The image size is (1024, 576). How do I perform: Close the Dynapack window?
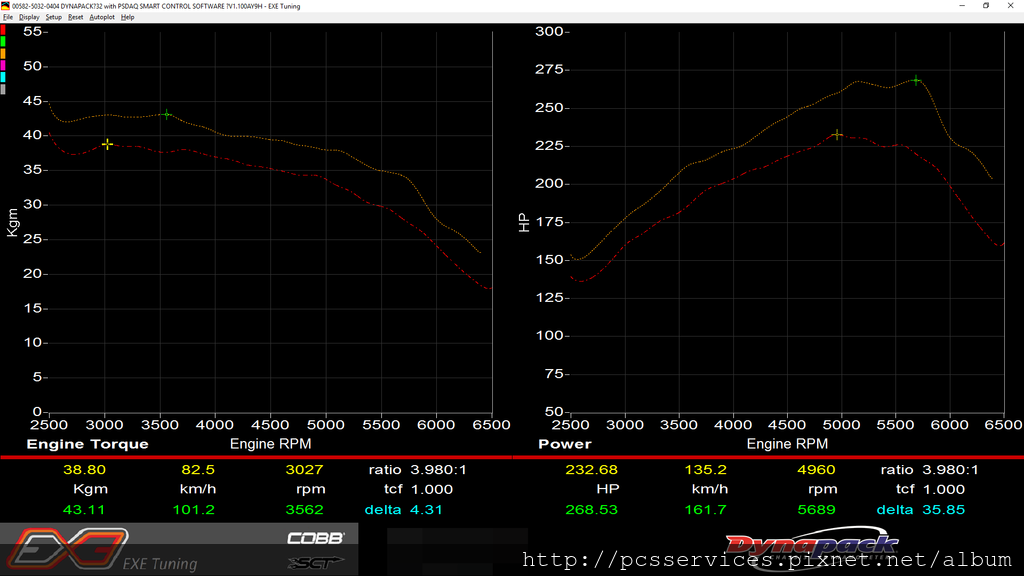pos(1011,6)
